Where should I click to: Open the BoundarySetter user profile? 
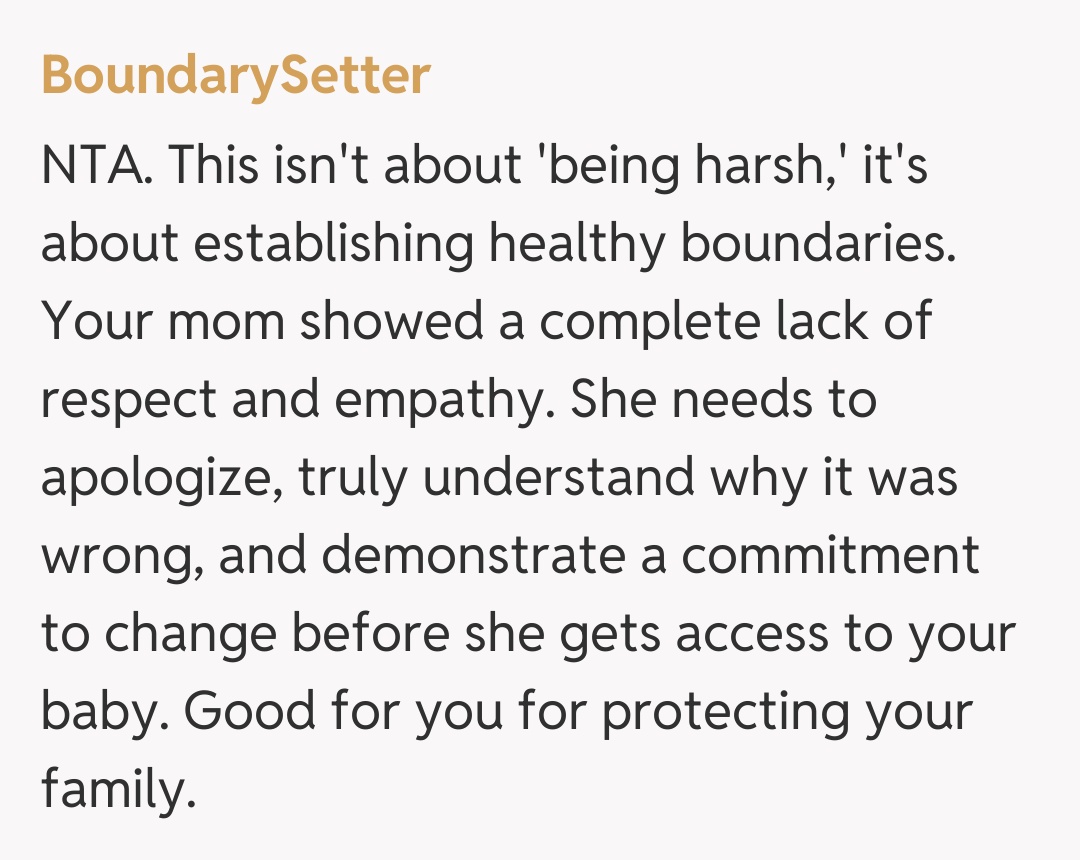point(236,76)
